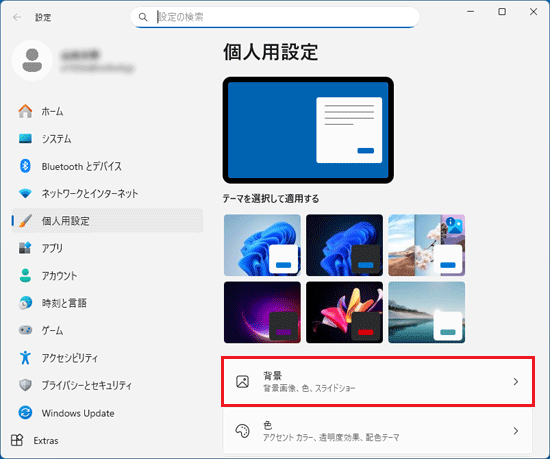Expand the 背景 settings chevron
This screenshot has width=550, height=459.
(516, 382)
